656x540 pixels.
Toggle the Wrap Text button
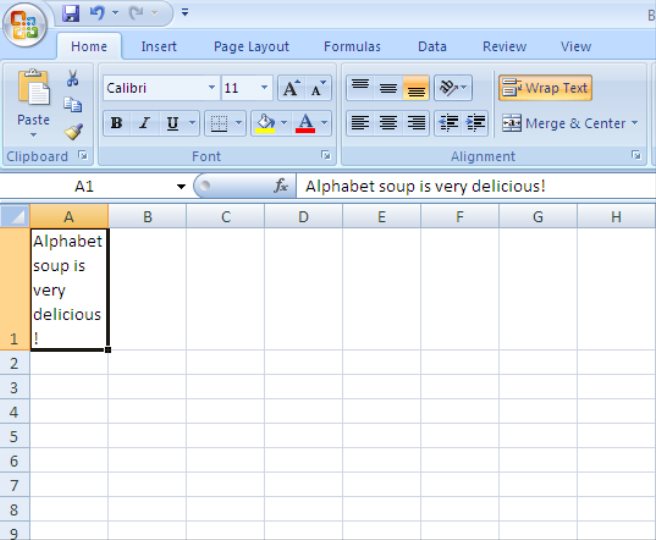coord(545,88)
